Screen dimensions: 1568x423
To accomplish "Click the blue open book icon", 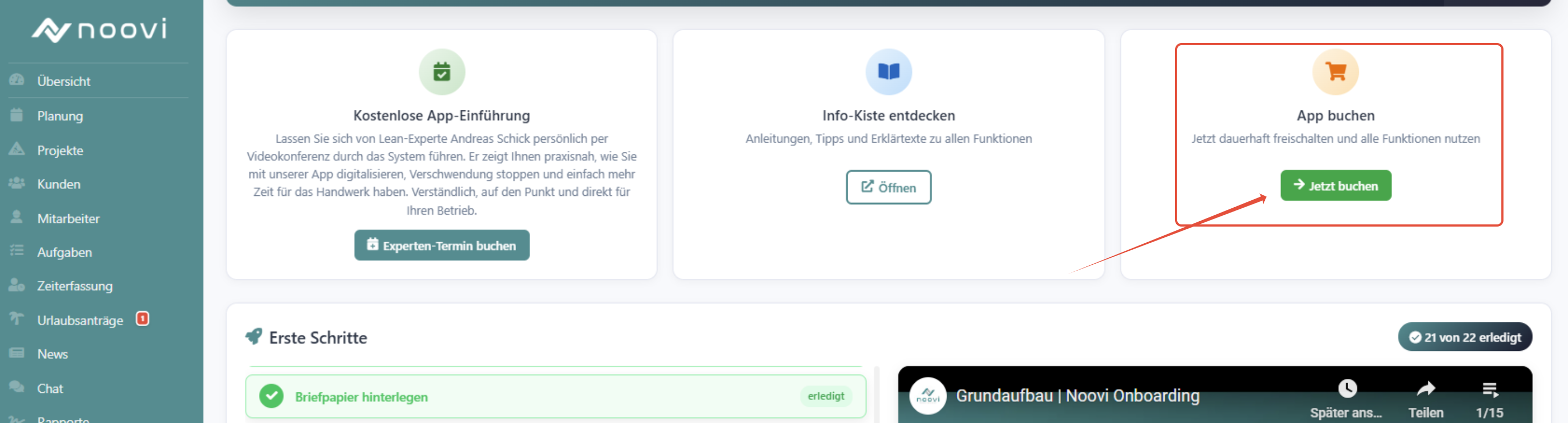I will point(889,72).
